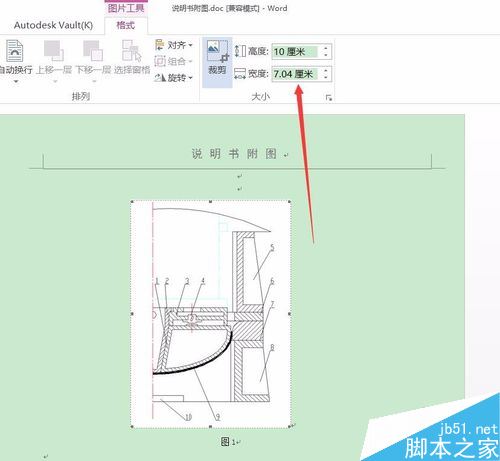The width and height of the screenshot is (500, 461).
Task: Decrease width with the down spinner
Action: [326, 77]
